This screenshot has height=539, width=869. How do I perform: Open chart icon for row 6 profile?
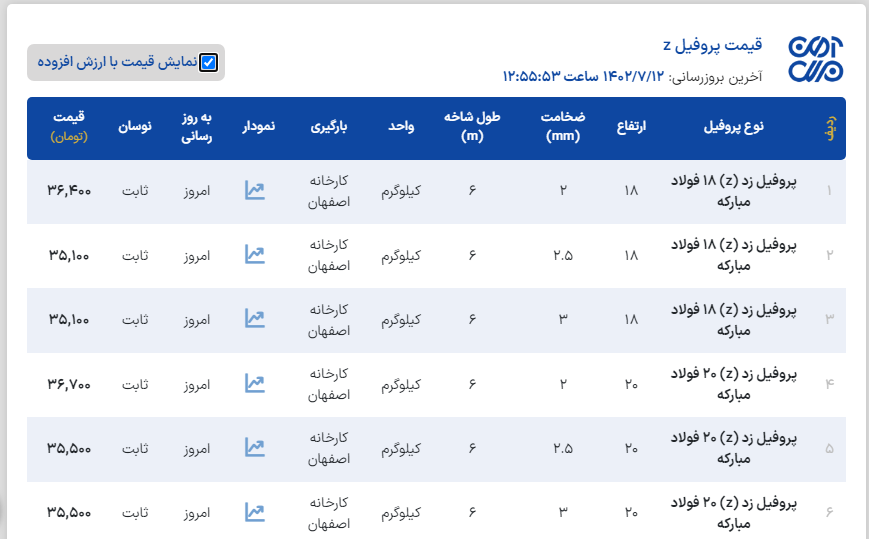255,512
